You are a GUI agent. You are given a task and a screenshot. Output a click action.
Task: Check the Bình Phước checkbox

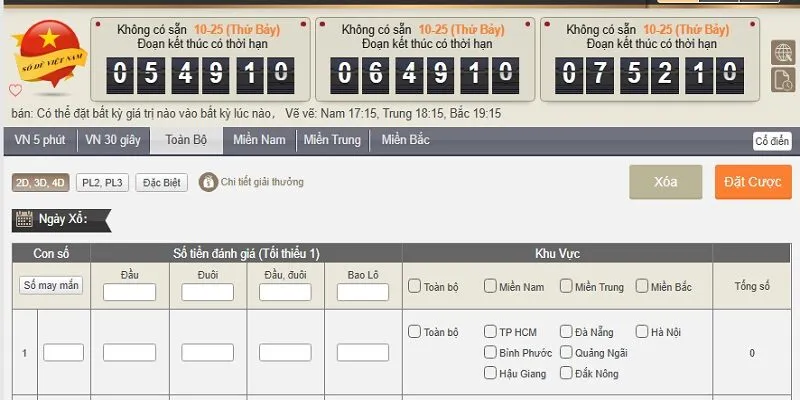pyautogui.click(x=490, y=352)
